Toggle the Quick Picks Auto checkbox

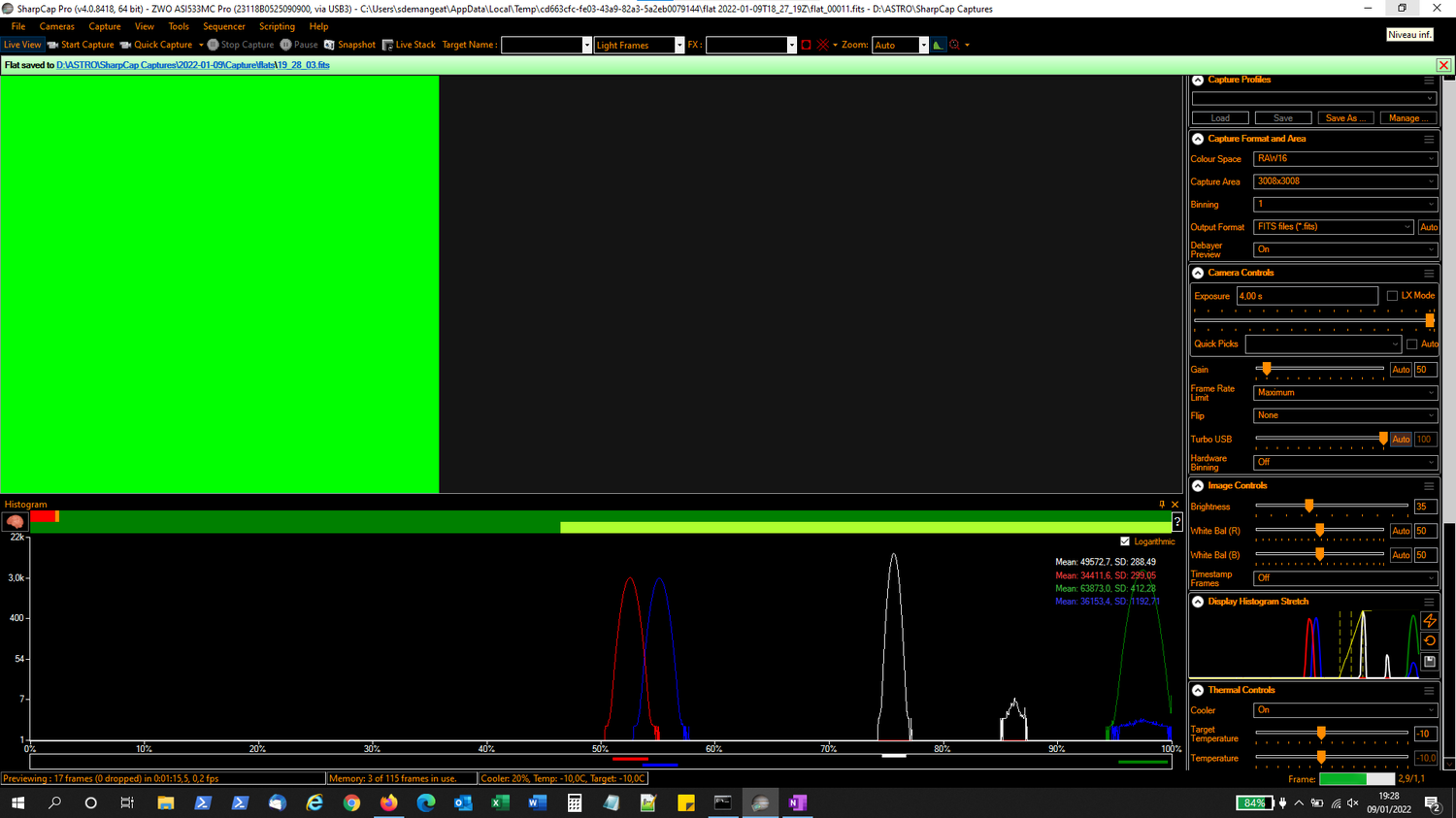point(1411,344)
